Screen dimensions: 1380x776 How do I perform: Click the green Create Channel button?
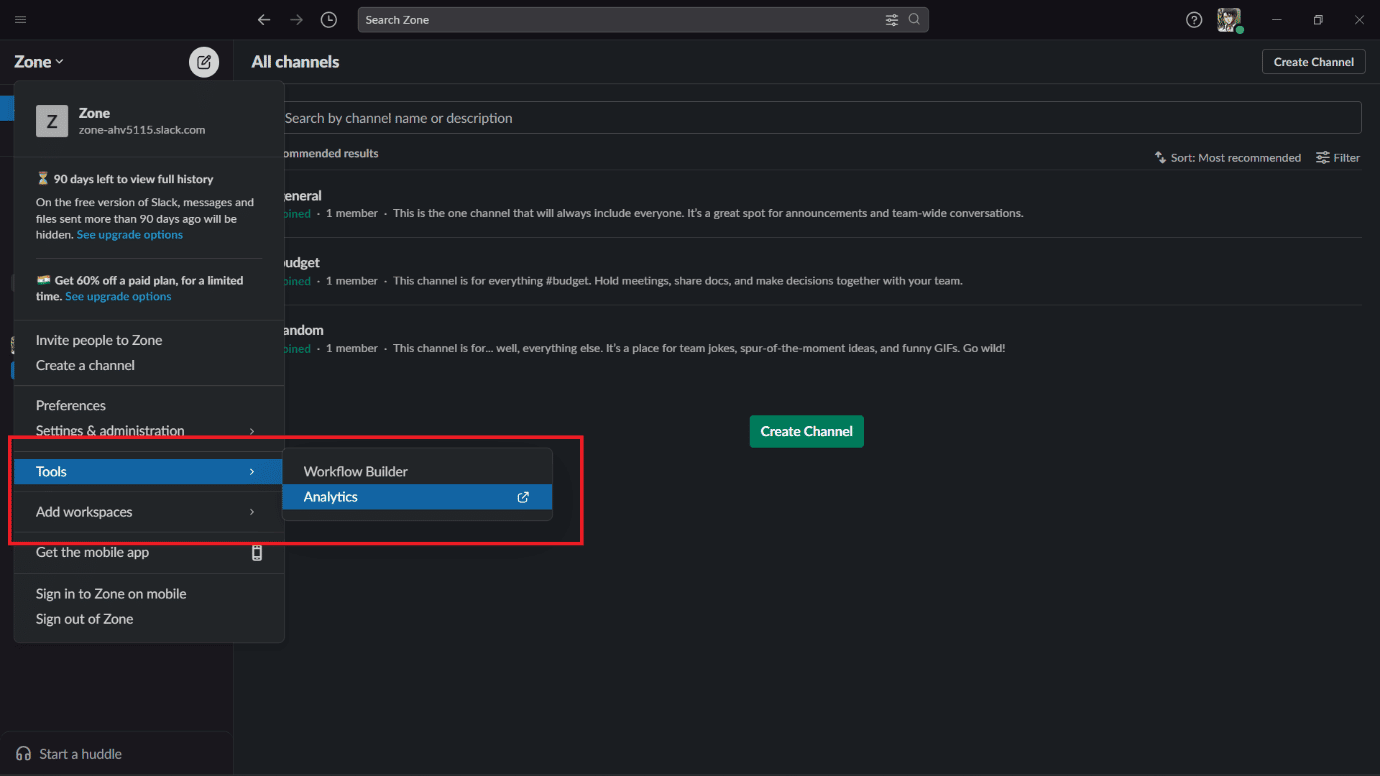[807, 431]
